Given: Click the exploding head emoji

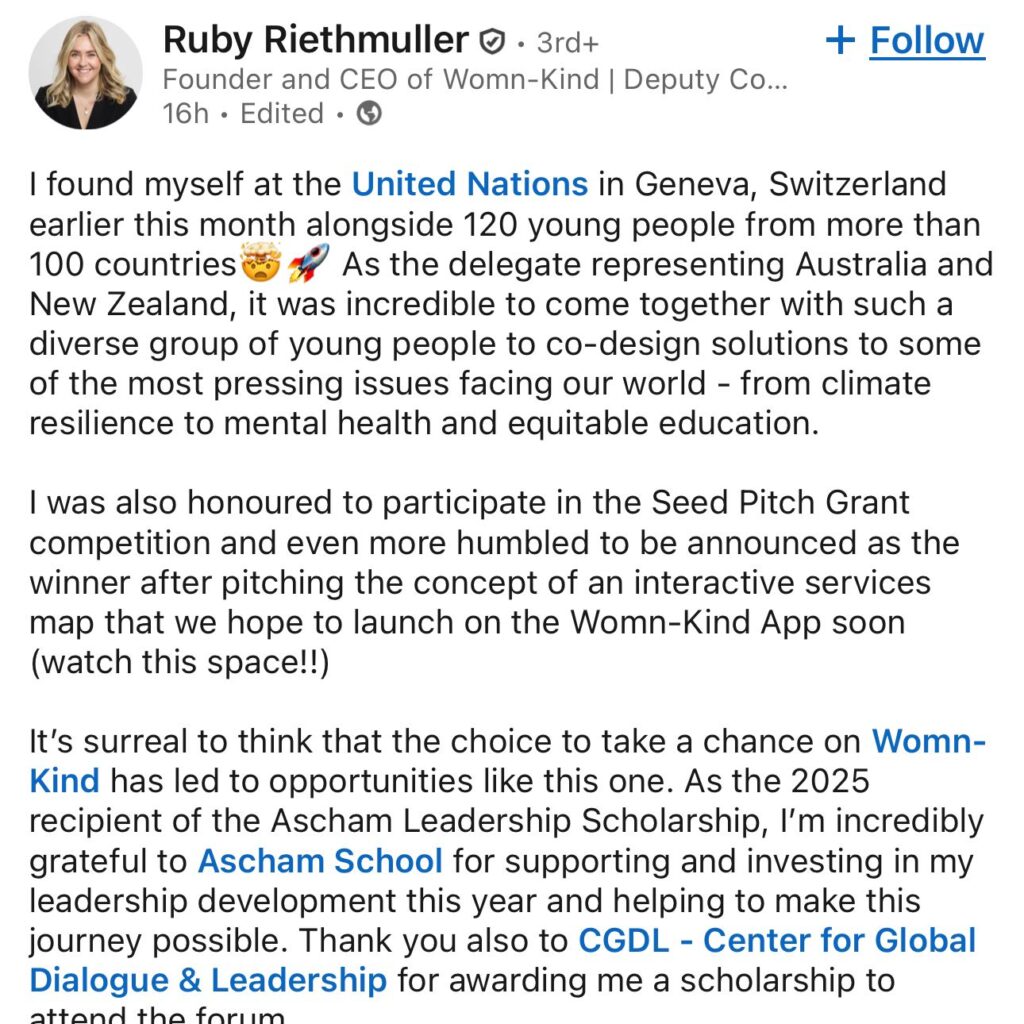Looking at the screenshot, I should (260, 265).
